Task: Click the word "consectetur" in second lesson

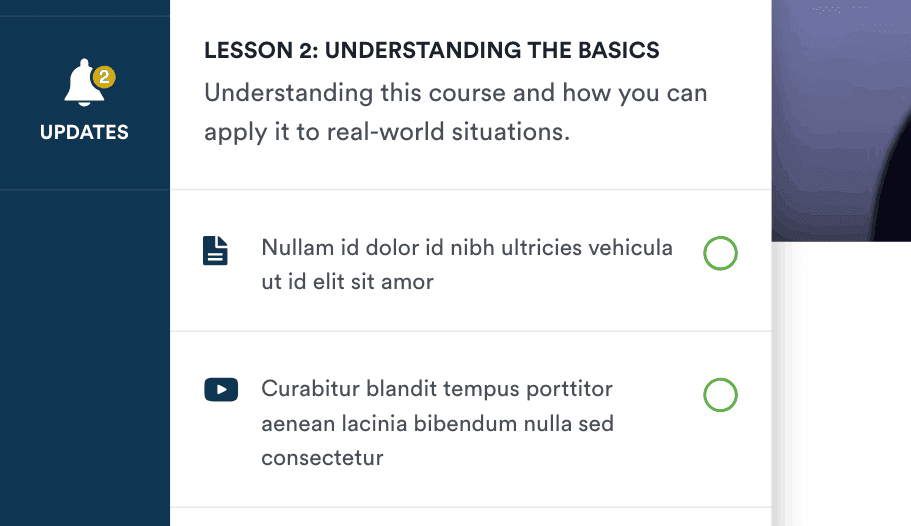Action: (322, 459)
